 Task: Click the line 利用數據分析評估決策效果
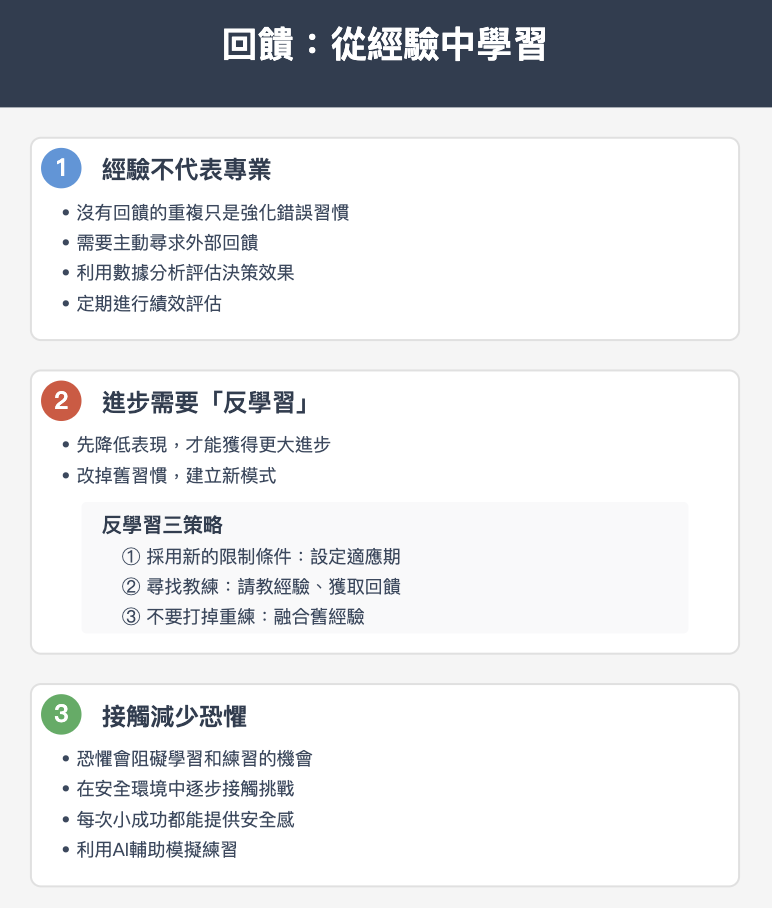(185, 273)
